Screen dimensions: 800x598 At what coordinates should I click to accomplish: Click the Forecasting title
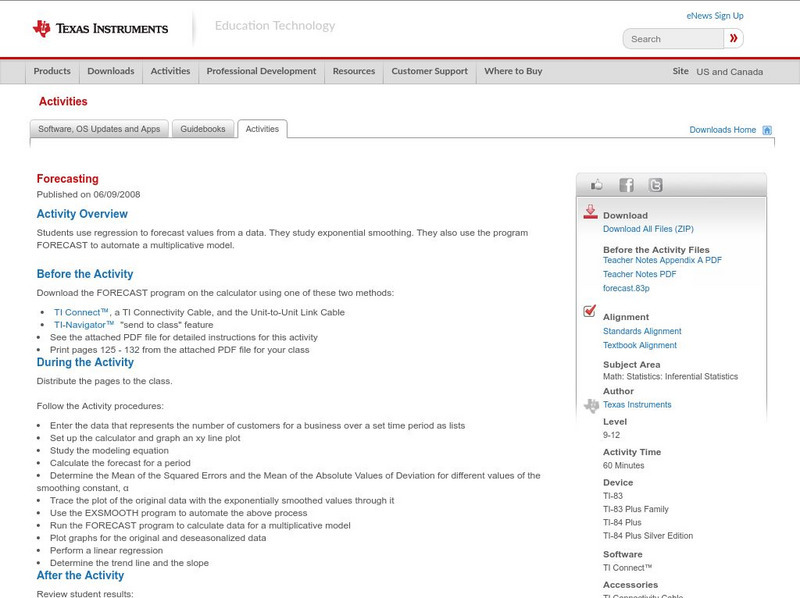[67, 179]
